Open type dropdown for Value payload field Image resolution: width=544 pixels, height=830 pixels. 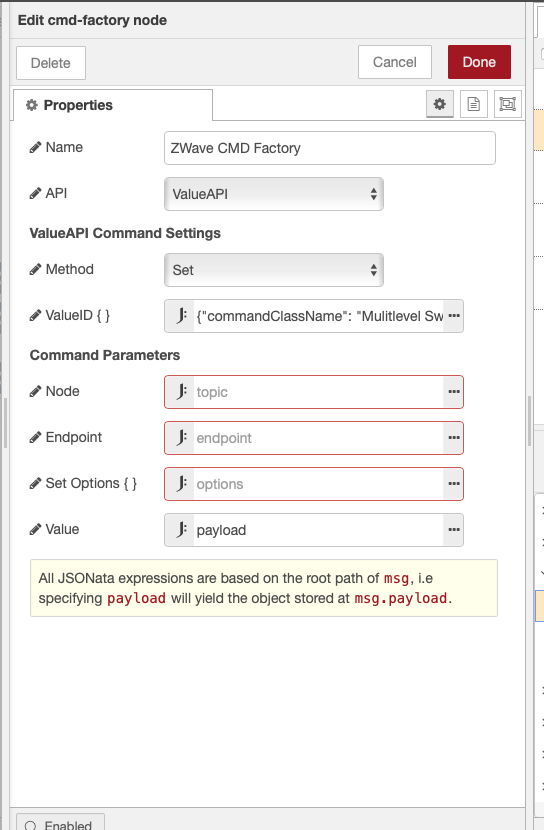click(181, 530)
